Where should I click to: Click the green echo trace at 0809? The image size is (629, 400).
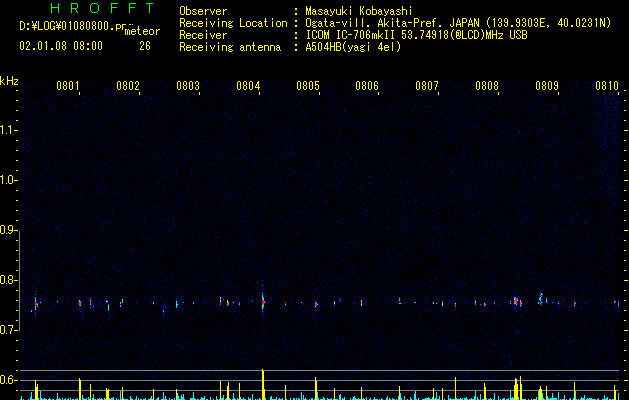pyautogui.click(x=541, y=298)
